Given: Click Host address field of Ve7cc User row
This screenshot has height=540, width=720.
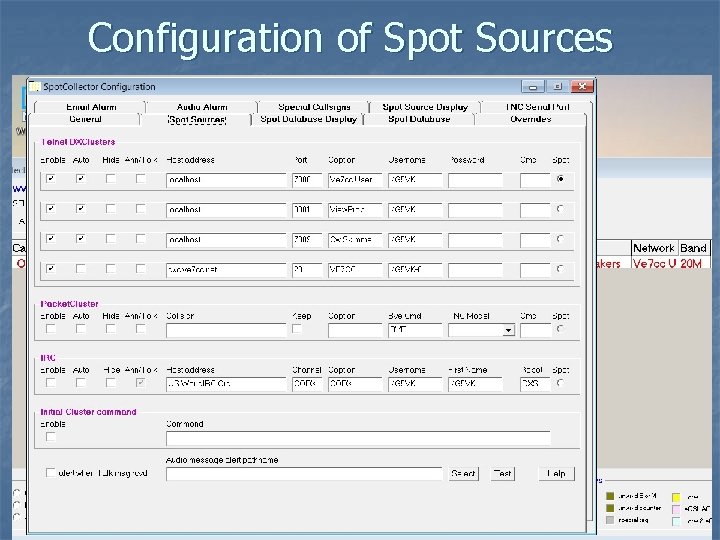Looking at the screenshot, I should click(x=226, y=180).
